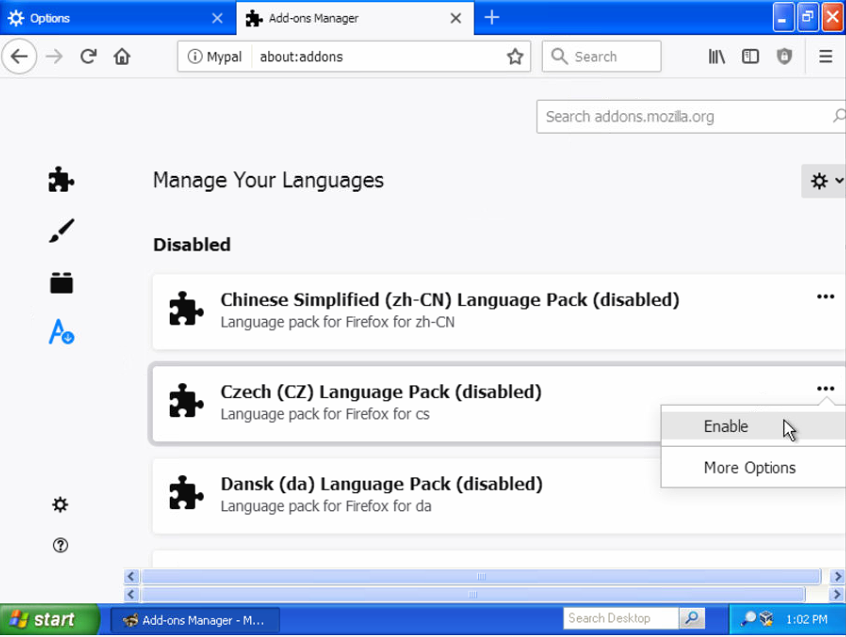The width and height of the screenshot is (846, 637).
Task: Open Dansk (da) Language Pack entry
Action: (499, 496)
